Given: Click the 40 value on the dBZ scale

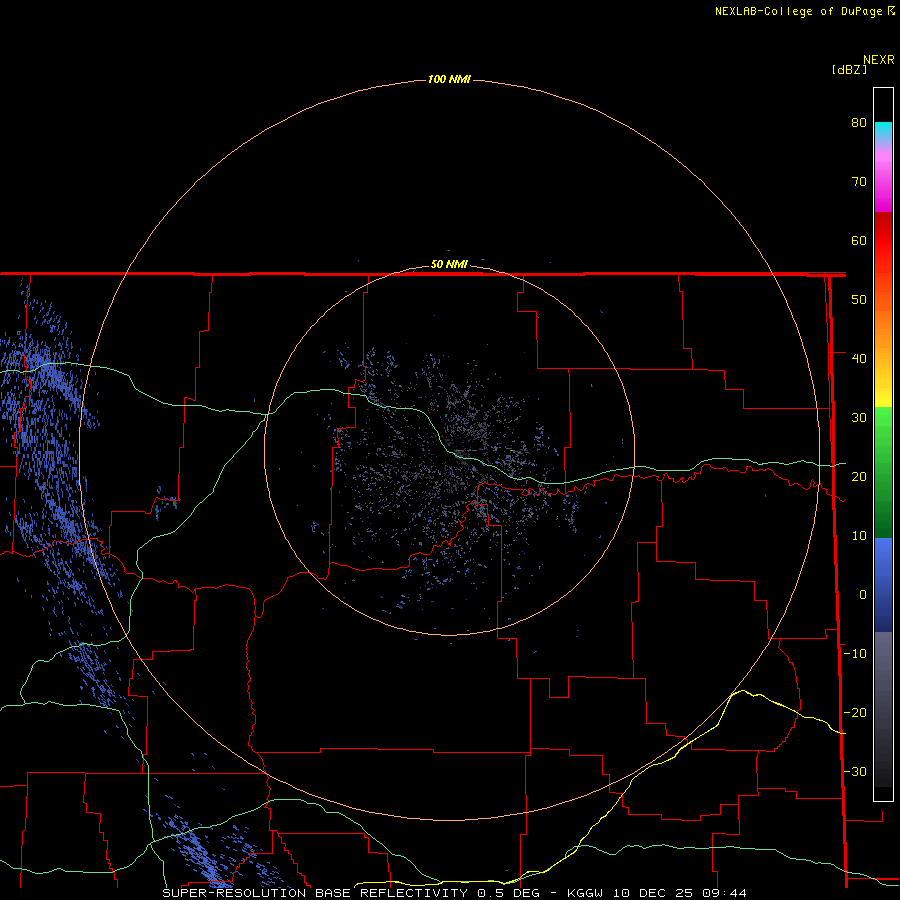Looking at the screenshot, I should [x=859, y=359].
